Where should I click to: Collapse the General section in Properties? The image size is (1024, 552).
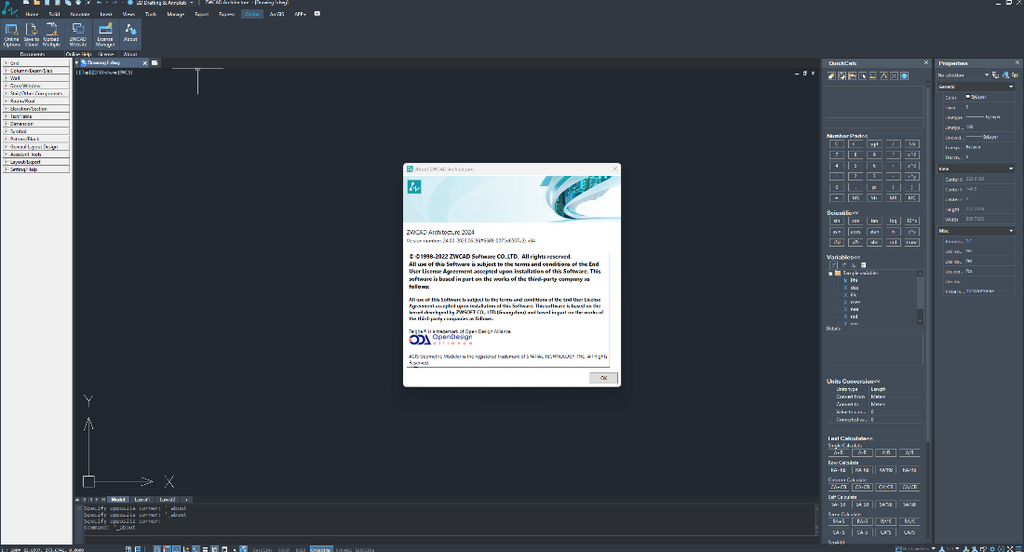1011,86
